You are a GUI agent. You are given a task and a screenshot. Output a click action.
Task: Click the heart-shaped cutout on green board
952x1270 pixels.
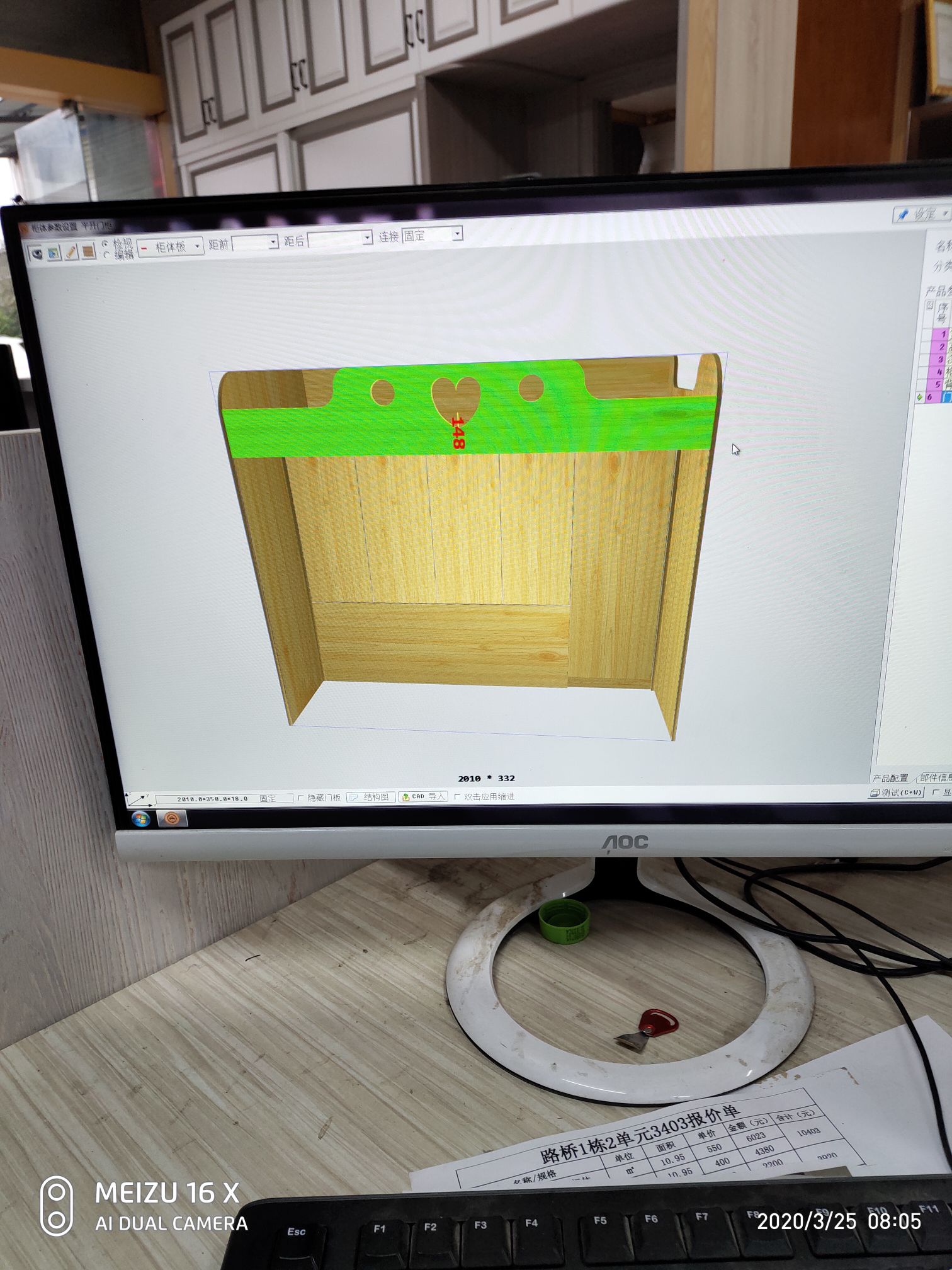(455, 398)
